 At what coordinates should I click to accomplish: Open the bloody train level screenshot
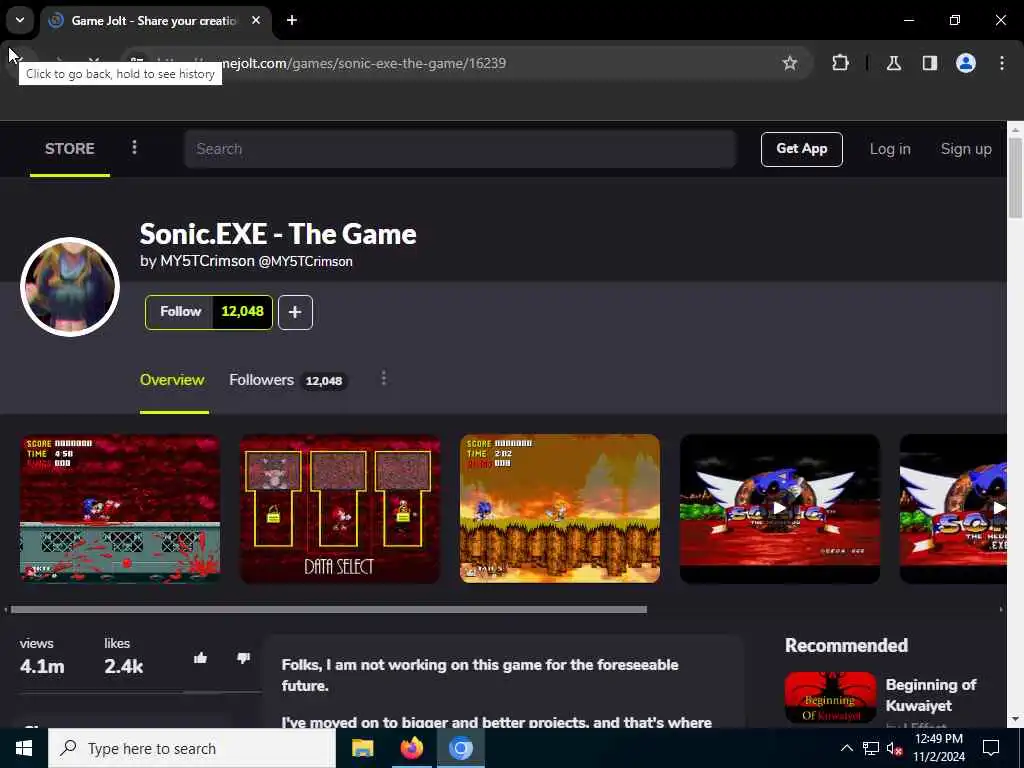point(120,509)
